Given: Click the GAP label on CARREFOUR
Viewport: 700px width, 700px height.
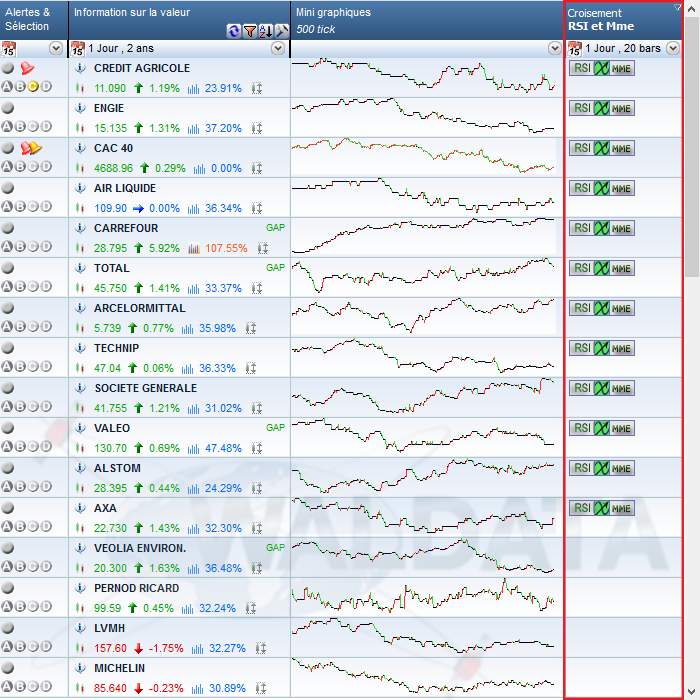Looking at the screenshot, I should 275,228.
